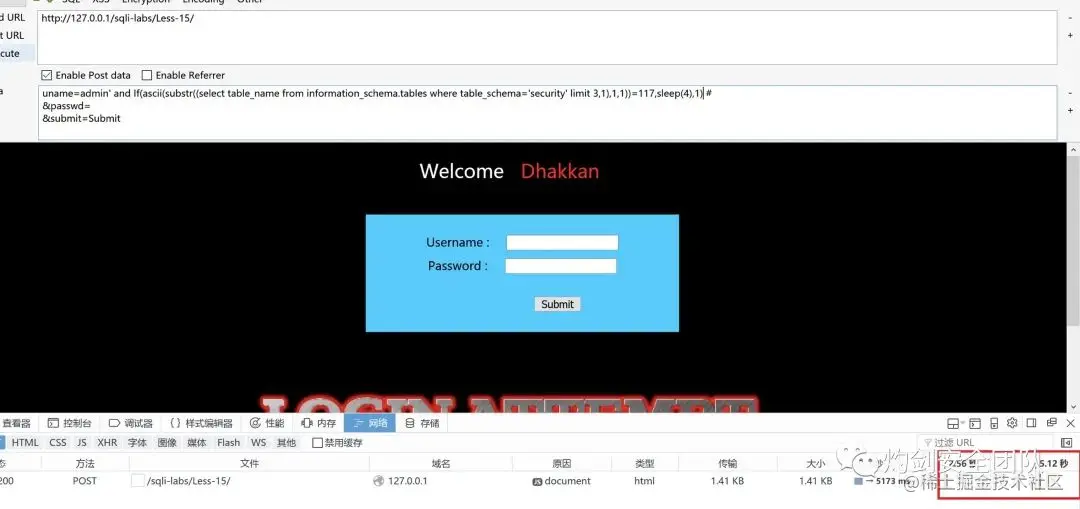Filter requests by WS
Image resolution: width=1080 pixels, height=509 pixels.
pyautogui.click(x=258, y=443)
